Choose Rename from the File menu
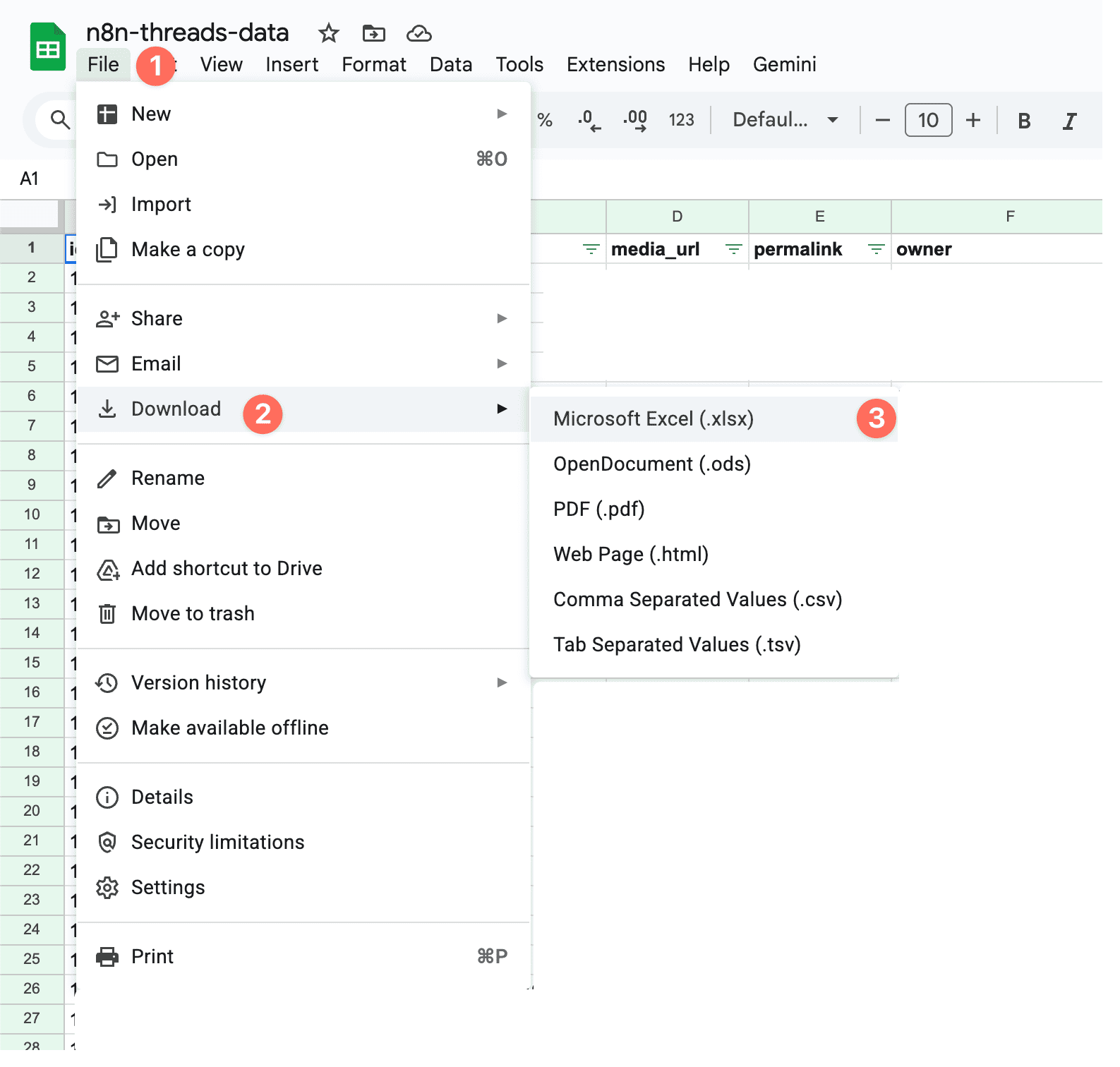The width and height of the screenshot is (1120, 1067). (x=303, y=478)
